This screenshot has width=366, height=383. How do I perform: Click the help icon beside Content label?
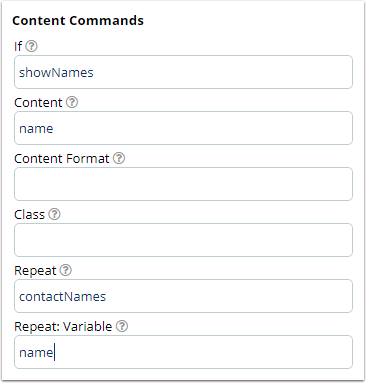(x=72, y=102)
